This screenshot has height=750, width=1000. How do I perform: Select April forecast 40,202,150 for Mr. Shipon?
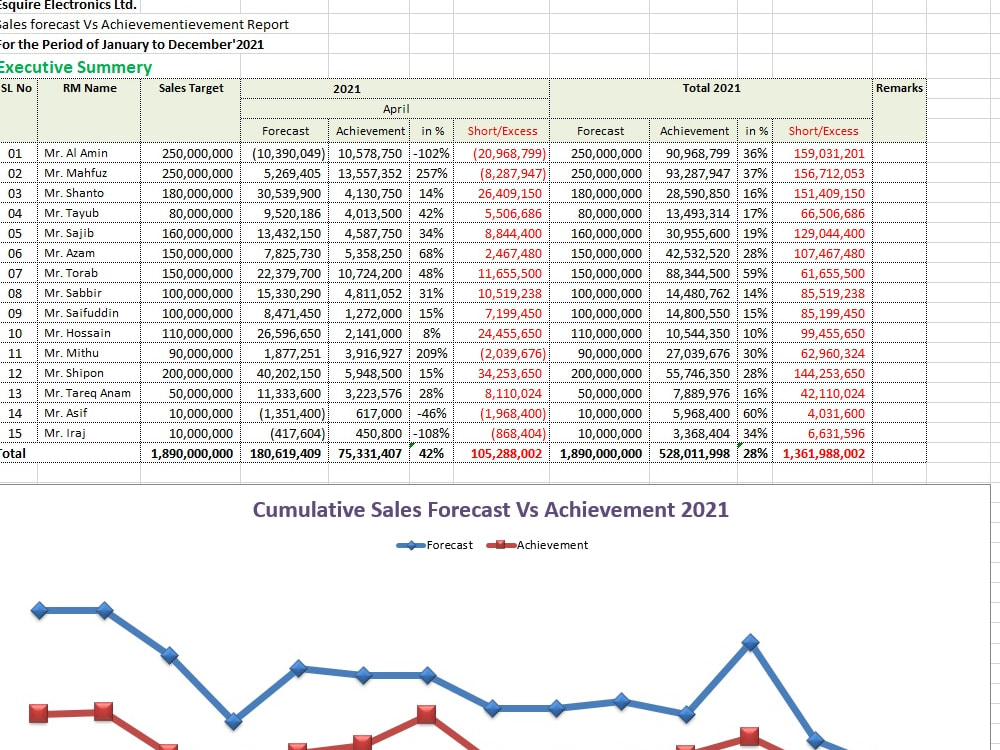click(x=285, y=373)
